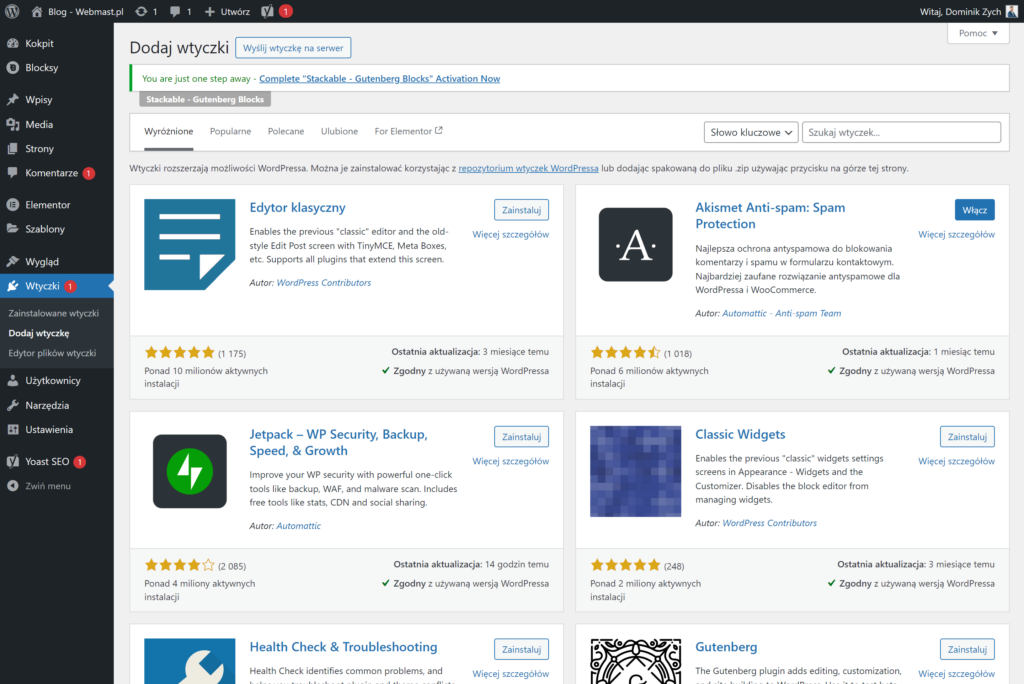Click the updates icon in admin bar
The image size is (1024, 684).
tap(142, 11)
